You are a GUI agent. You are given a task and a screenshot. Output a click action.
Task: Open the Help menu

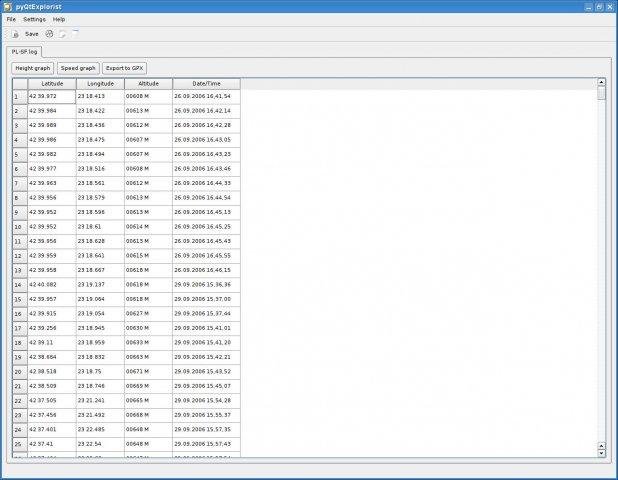click(x=59, y=19)
